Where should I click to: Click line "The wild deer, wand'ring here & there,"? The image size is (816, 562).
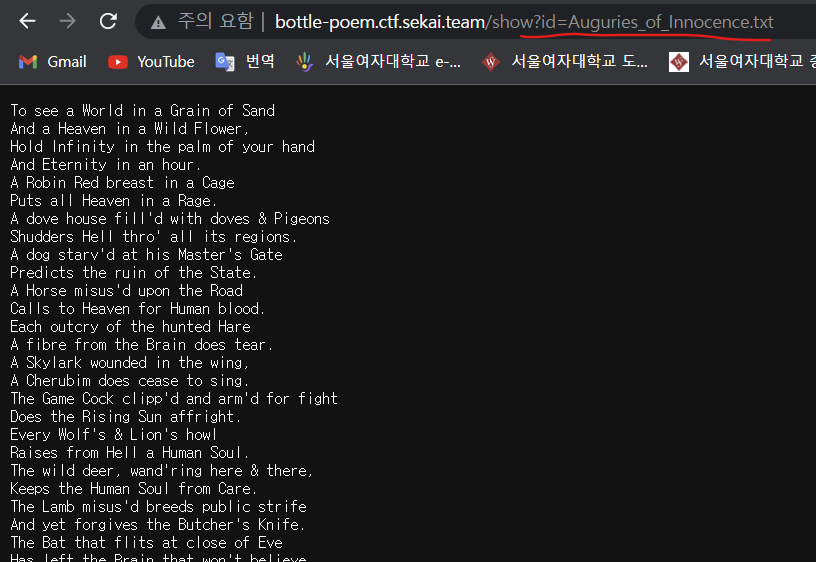click(x=161, y=470)
